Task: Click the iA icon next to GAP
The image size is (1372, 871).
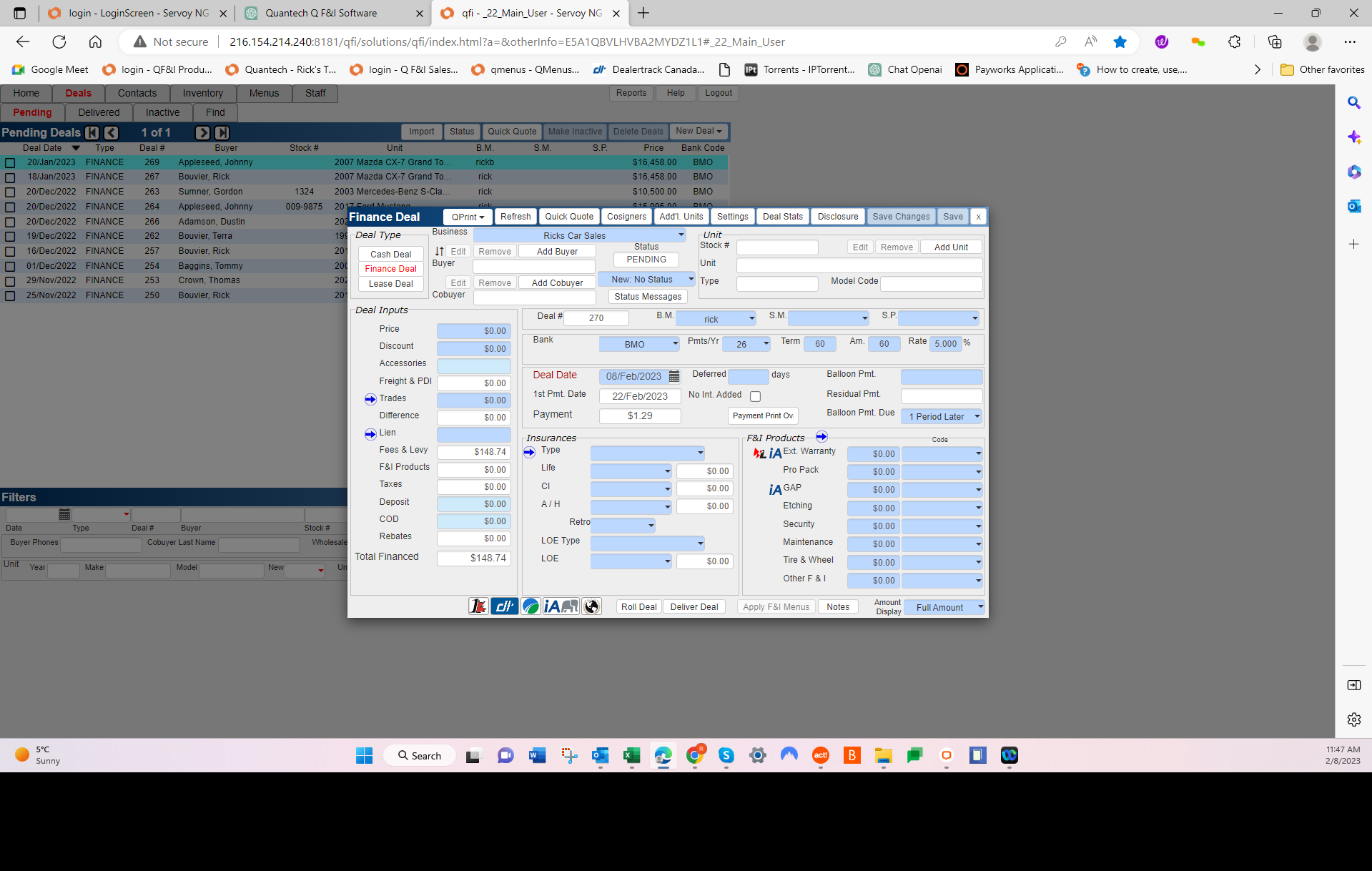Action: [x=776, y=489]
